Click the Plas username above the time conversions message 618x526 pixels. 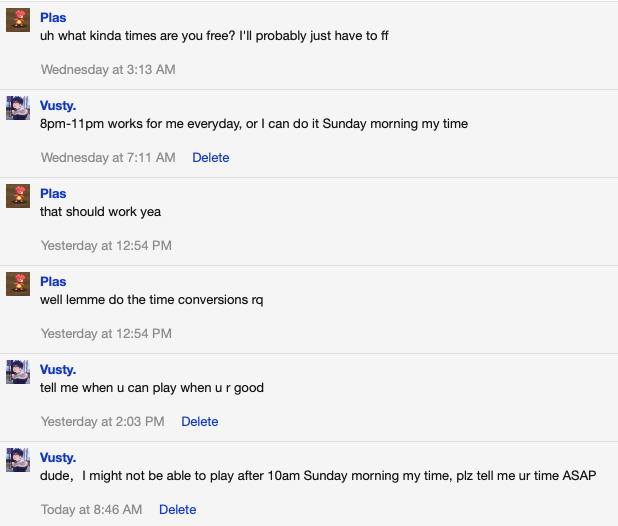point(53,281)
